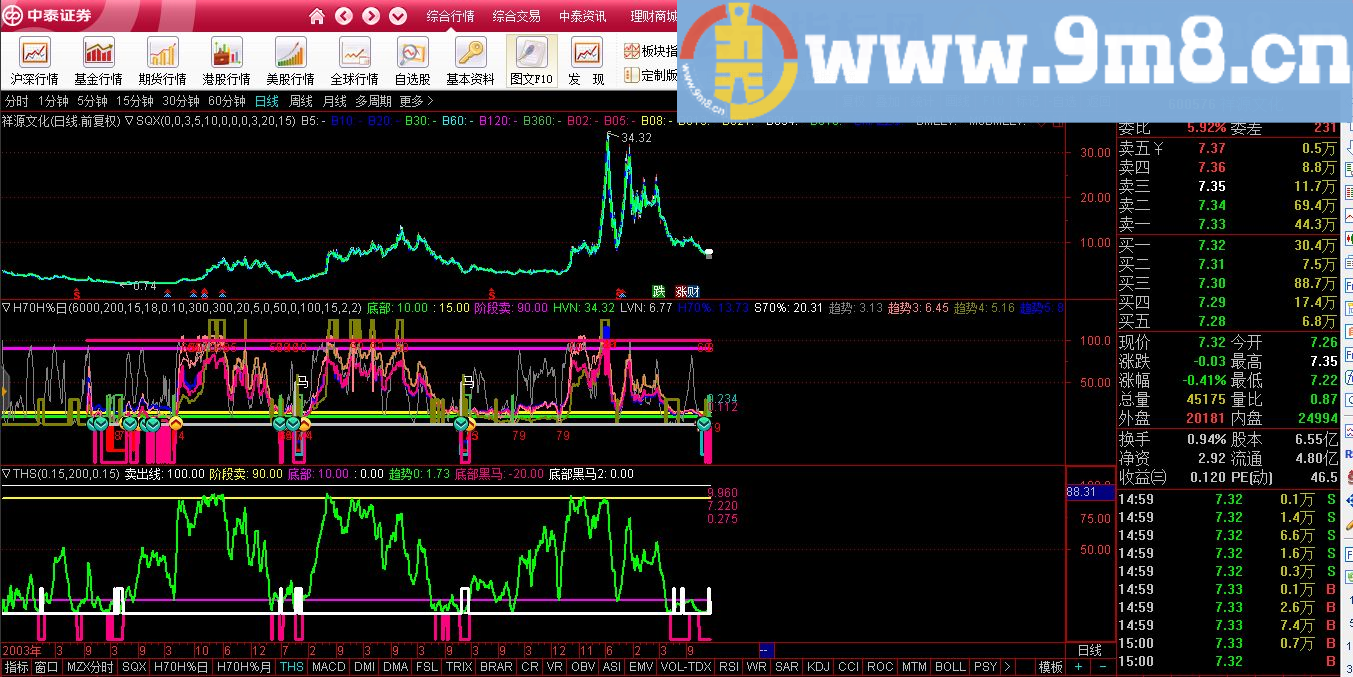
Task: Open the 模板 template button
Action: (1050, 667)
